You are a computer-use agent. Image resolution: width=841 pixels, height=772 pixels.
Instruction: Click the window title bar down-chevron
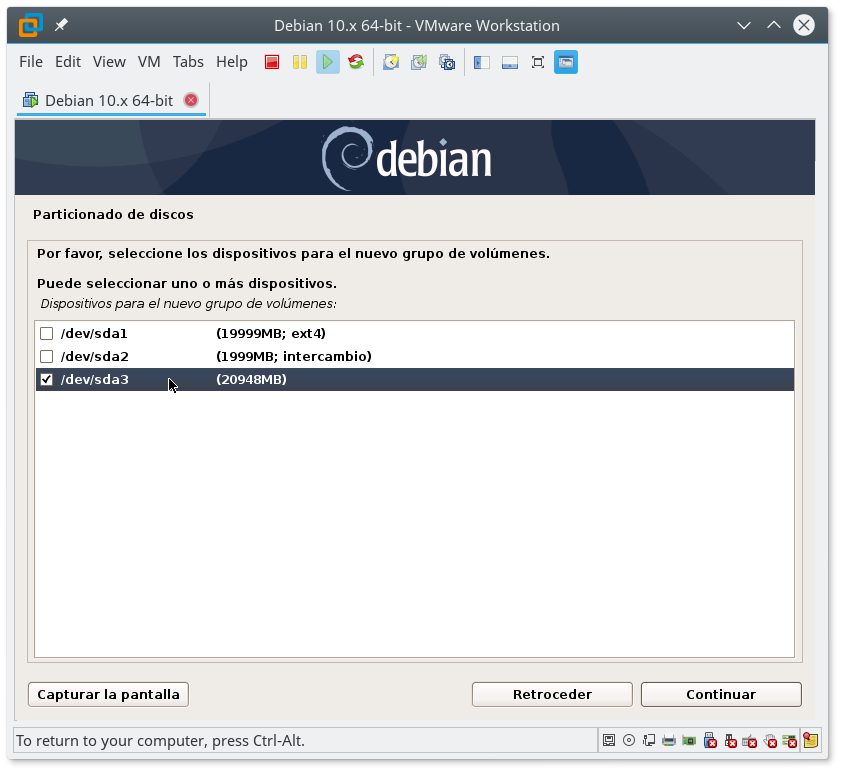coord(744,25)
